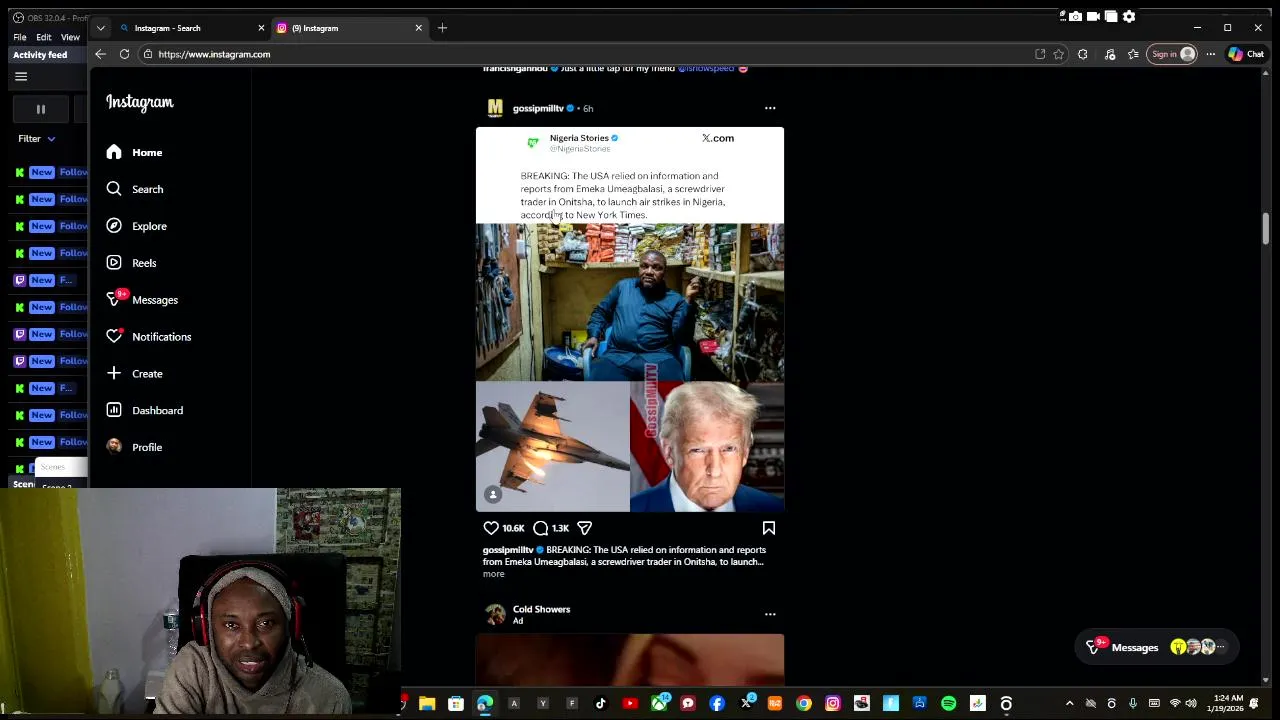The height and width of the screenshot is (720, 1280).
Task: Like the gossipmilltv post with the heart icon
Action: point(491,528)
